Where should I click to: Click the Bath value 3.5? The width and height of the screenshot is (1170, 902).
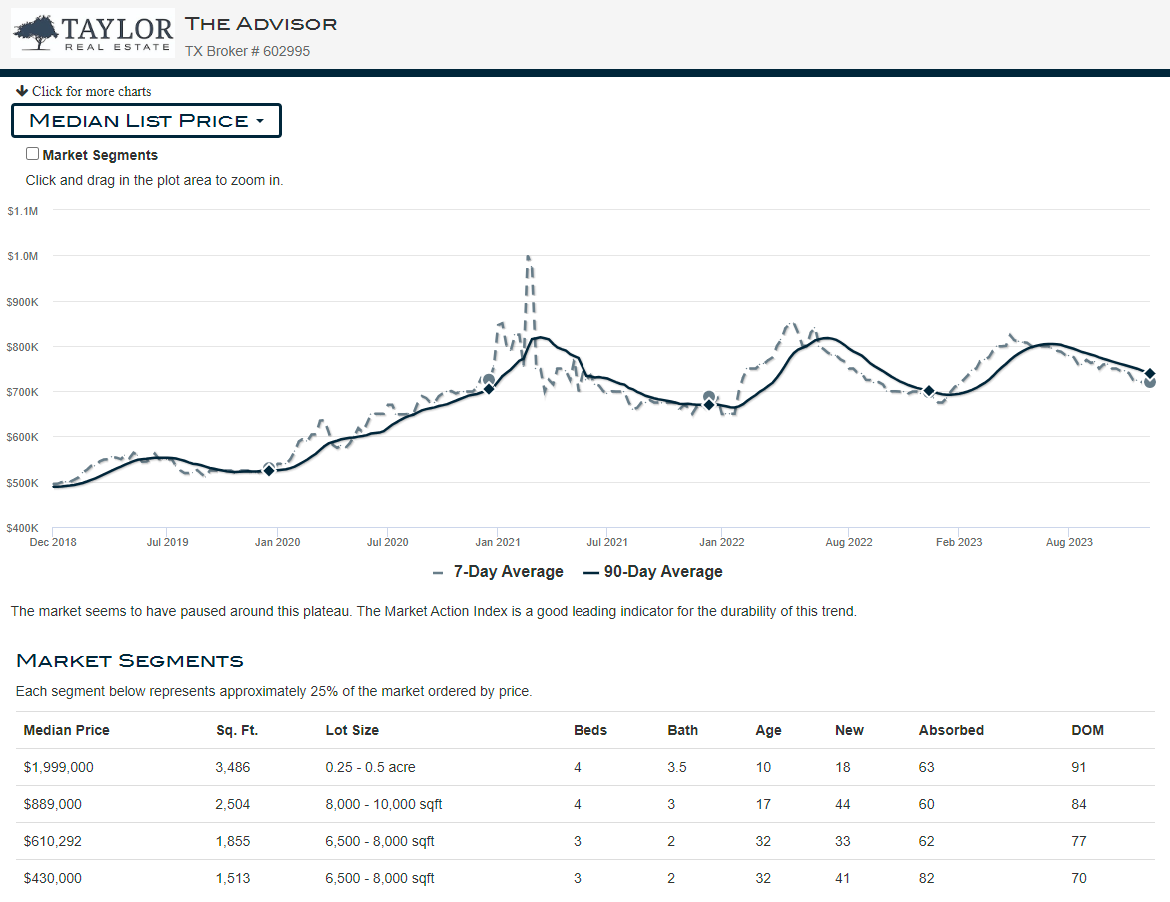point(677,767)
